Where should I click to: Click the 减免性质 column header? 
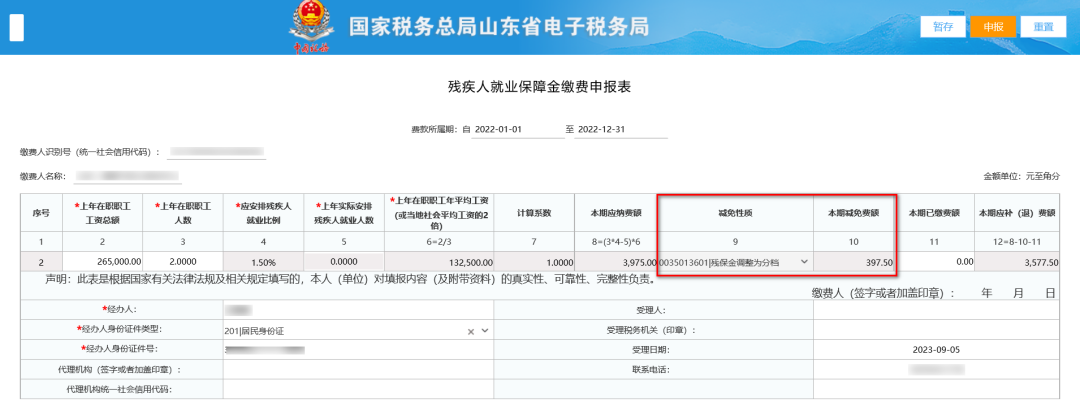pyautogui.click(x=735, y=213)
